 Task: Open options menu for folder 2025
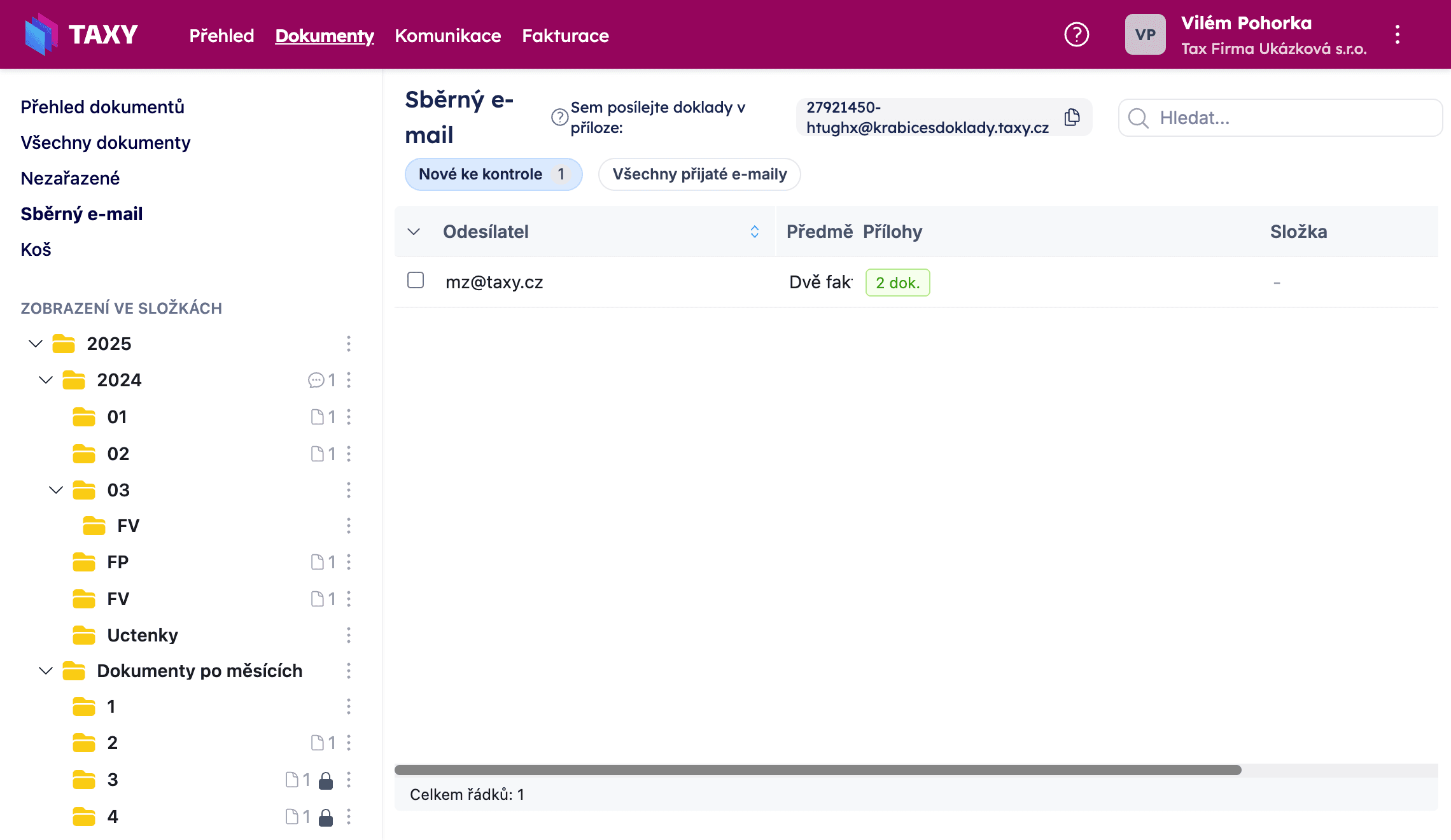pos(348,344)
